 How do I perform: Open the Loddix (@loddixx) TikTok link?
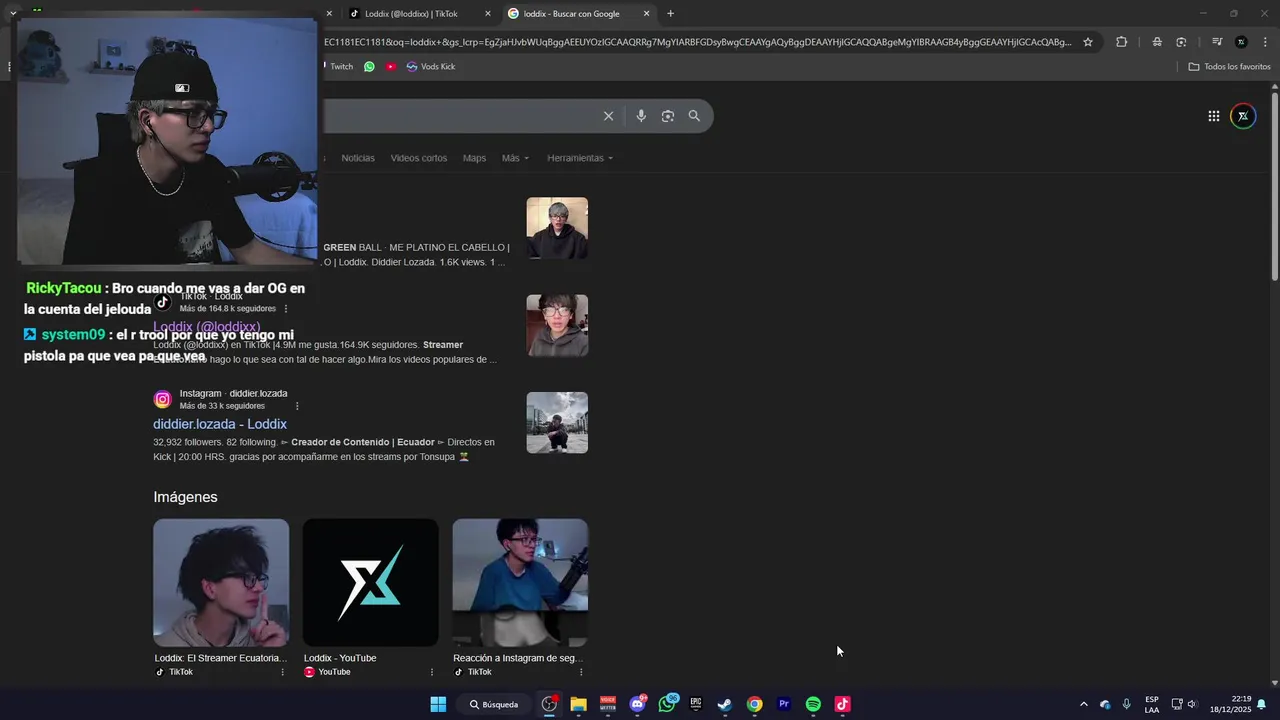[x=207, y=327]
